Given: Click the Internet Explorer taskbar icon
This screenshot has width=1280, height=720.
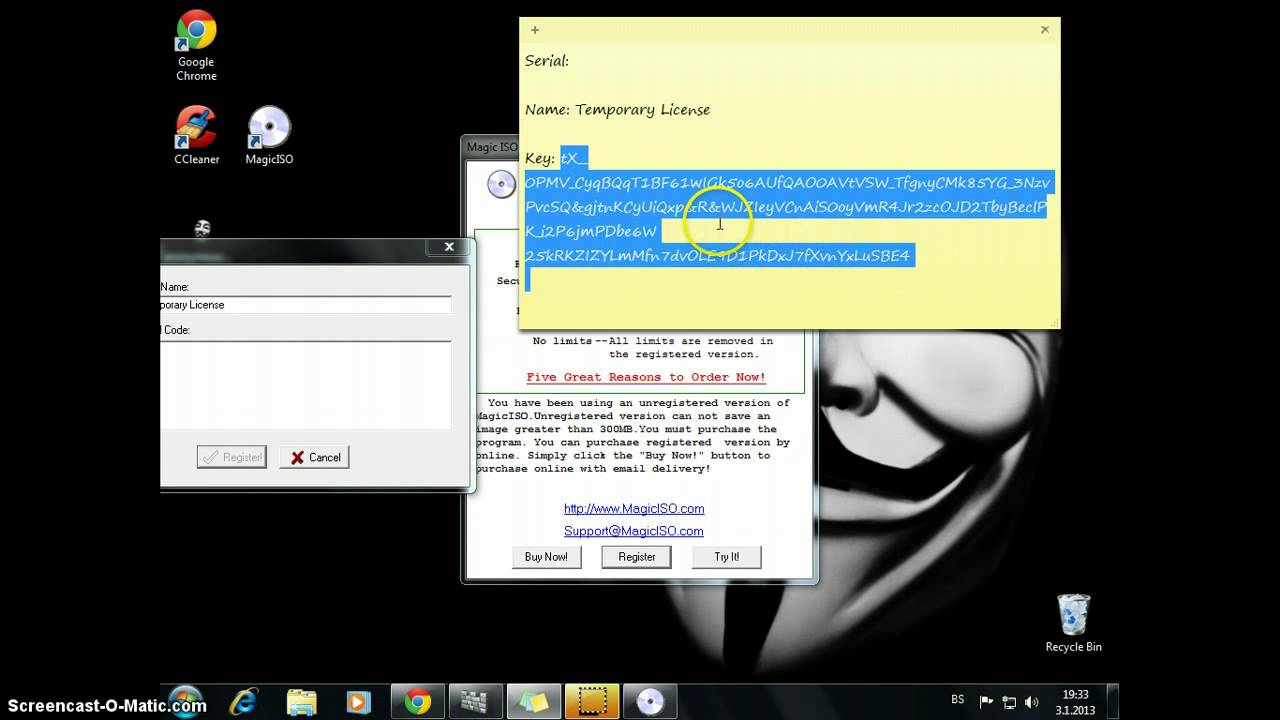Looking at the screenshot, I should point(243,702).
